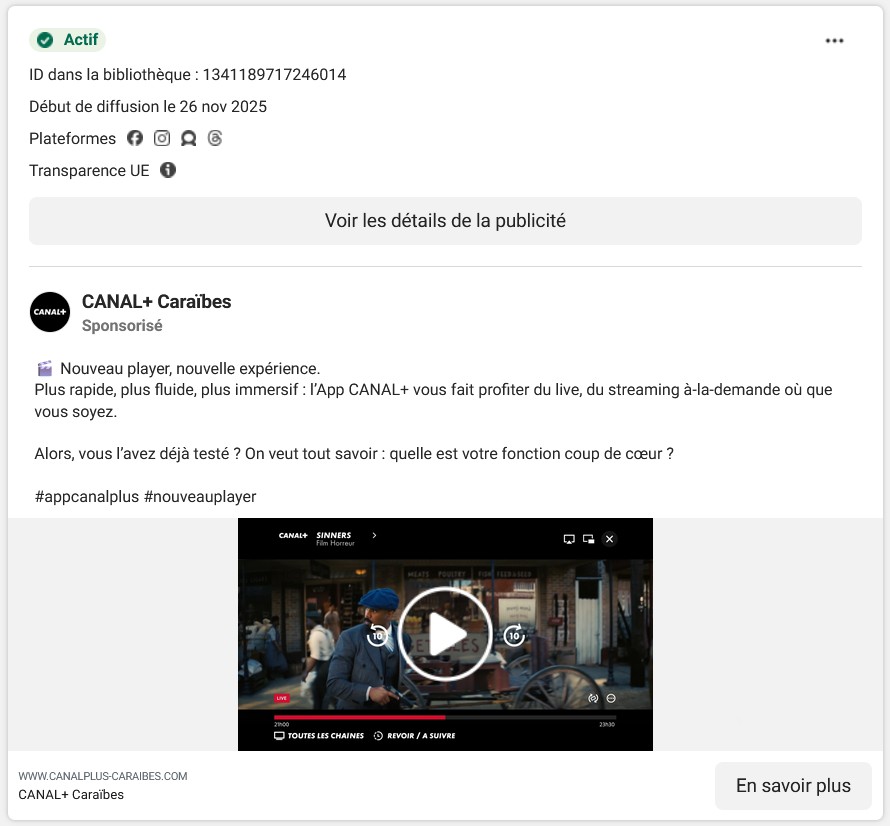Viewport: 890px width, 826px height.
Task: Click the cast-to-TV icon in the player
Action: coord(569,539)
